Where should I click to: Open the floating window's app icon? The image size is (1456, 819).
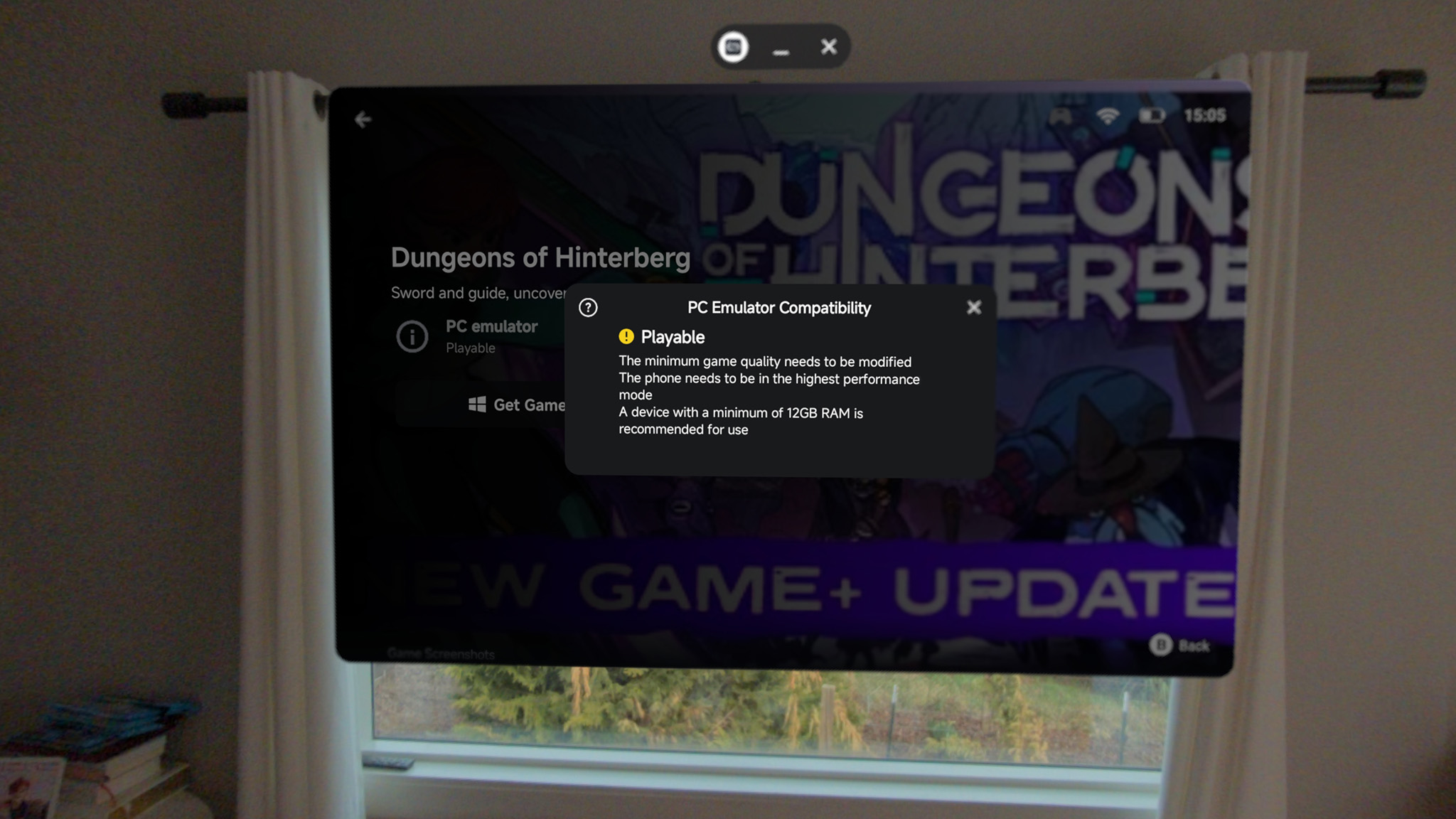pyautogui.click(x=733, y=47)
